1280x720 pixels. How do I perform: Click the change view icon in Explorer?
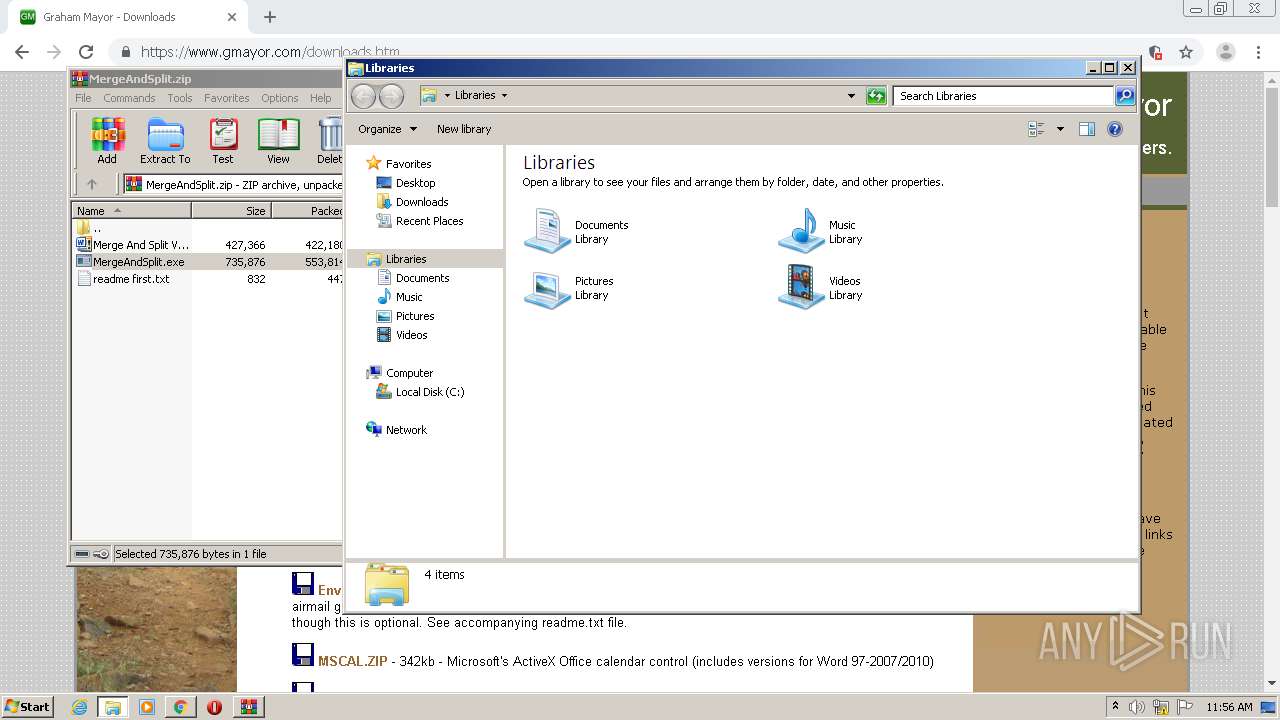tap(1036, 129)
